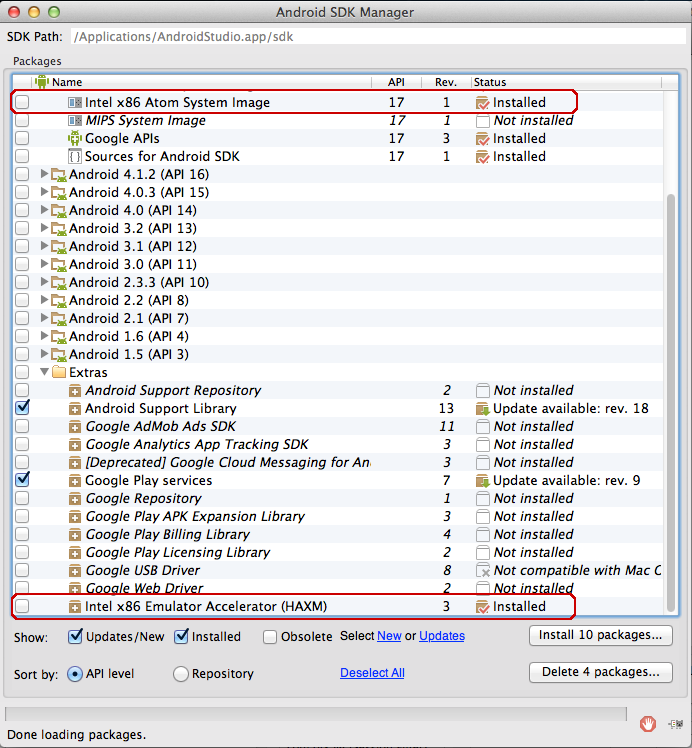The width and height of the screenshot is (692, 748).
Task: Click the red stop hand icon in status bar
Action: click(x=648, y=724)
